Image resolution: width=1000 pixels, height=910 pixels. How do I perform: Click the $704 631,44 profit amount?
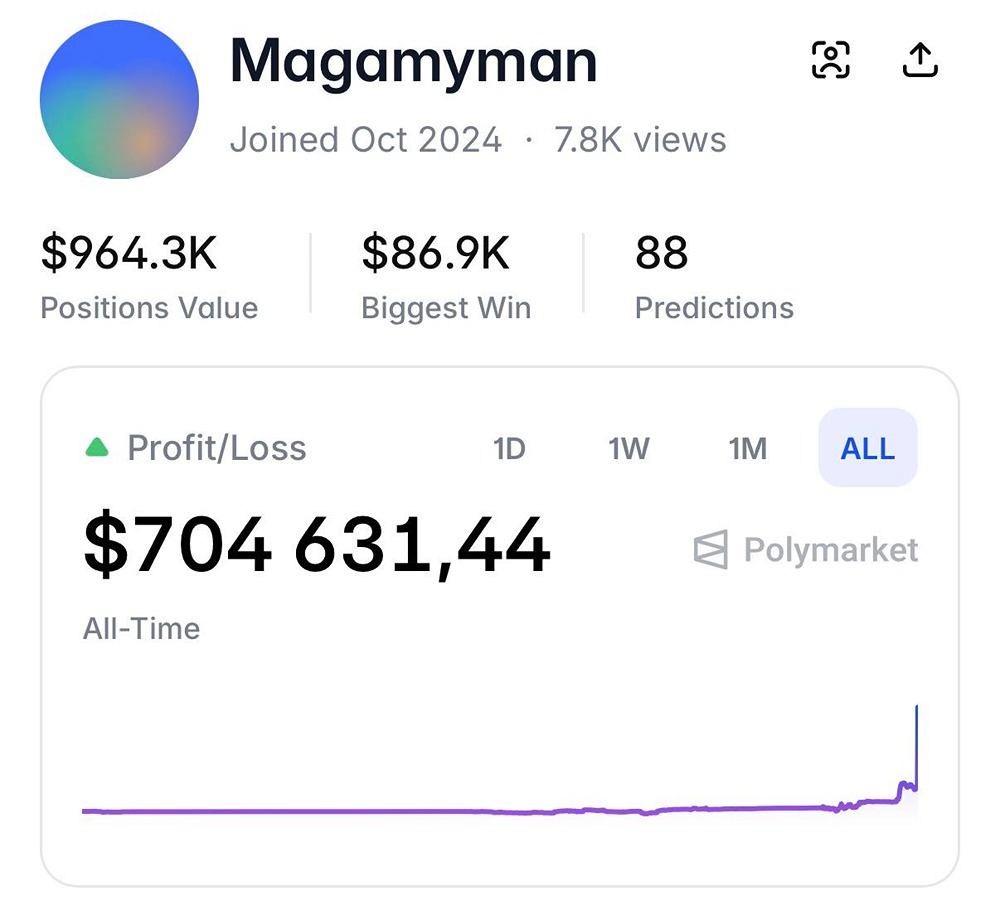coord(316,546)
